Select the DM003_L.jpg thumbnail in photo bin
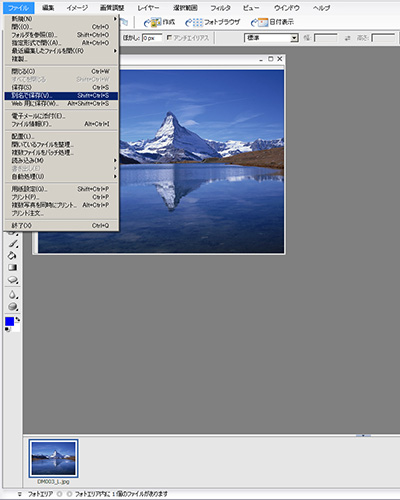 pos(54,458)
